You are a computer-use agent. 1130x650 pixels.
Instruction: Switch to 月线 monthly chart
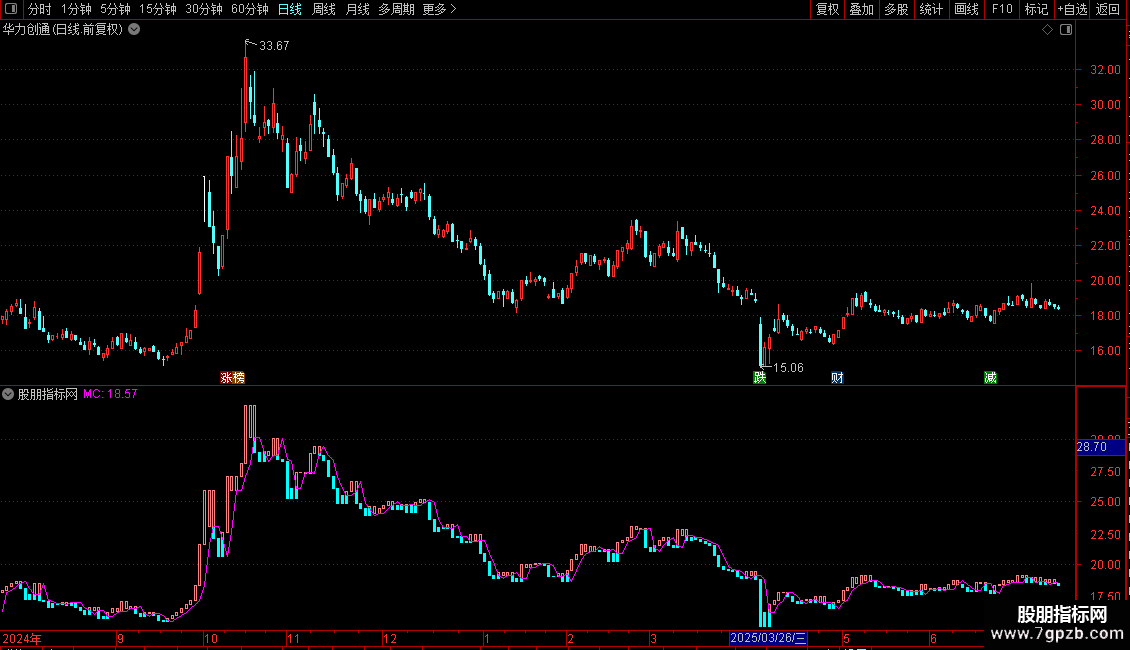point(357,9)
